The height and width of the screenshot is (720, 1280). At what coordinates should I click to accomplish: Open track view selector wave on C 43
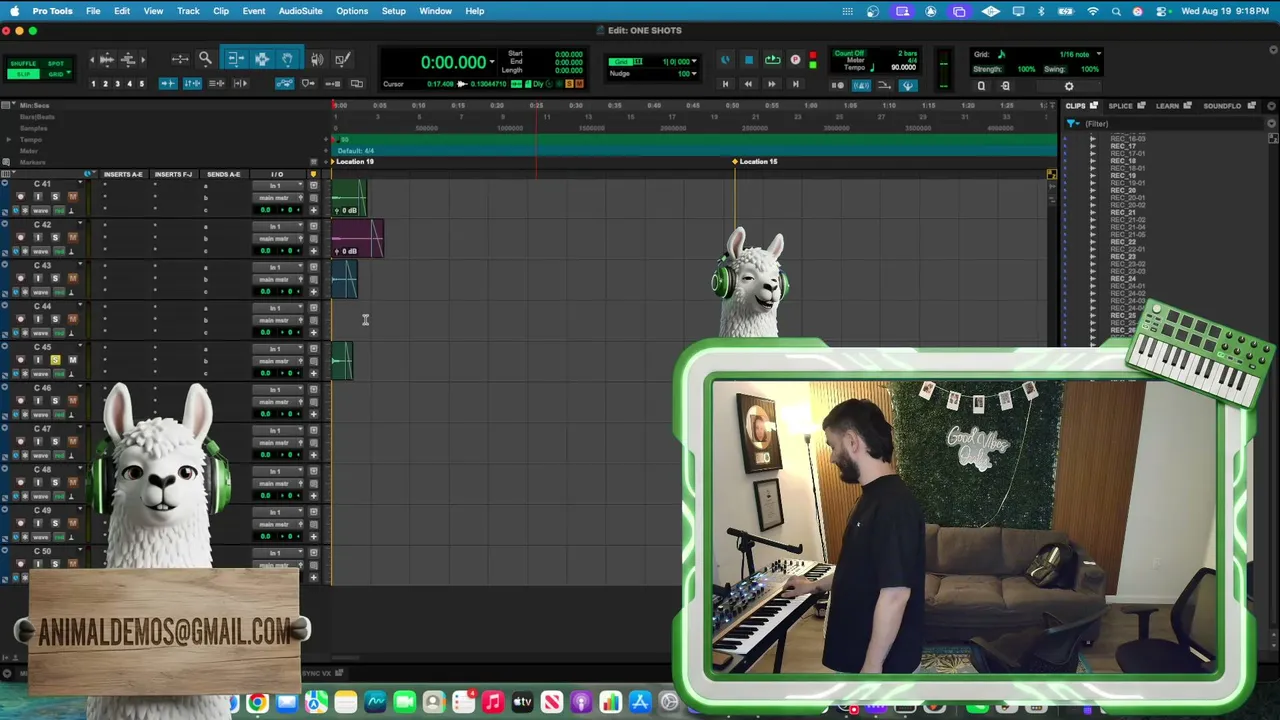tap(42, 292)
